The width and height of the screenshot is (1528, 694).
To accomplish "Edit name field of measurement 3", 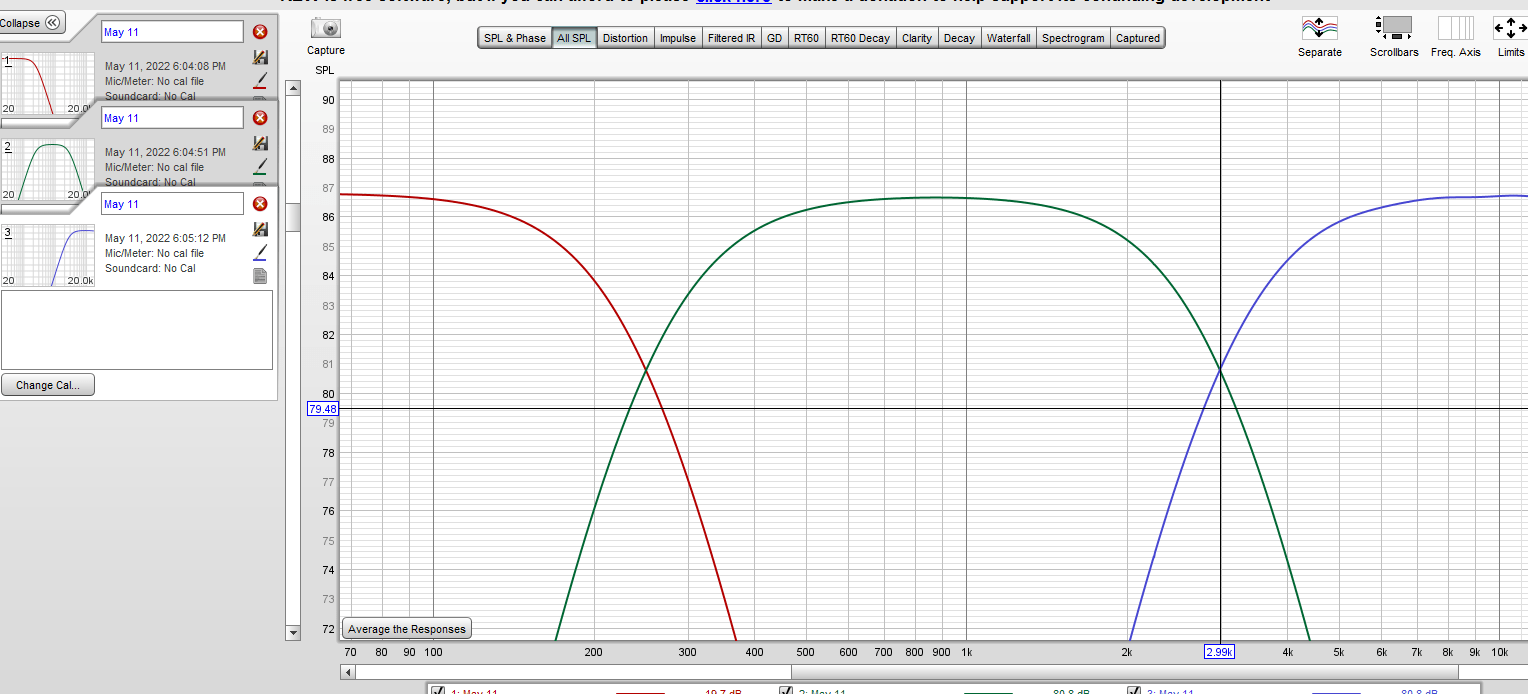I will 172,204.
